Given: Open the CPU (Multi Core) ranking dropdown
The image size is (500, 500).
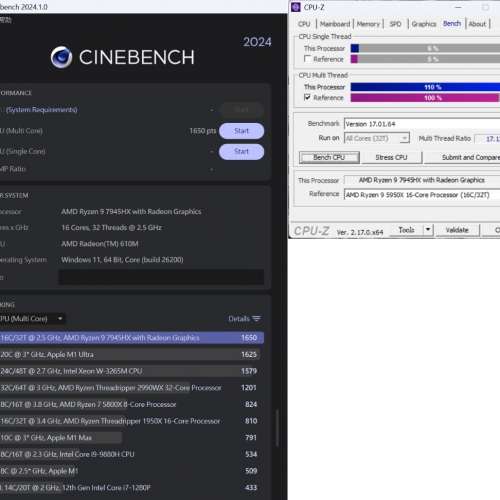Looking at the screenshot, I should pyautogui.click(x=32, y=319).
